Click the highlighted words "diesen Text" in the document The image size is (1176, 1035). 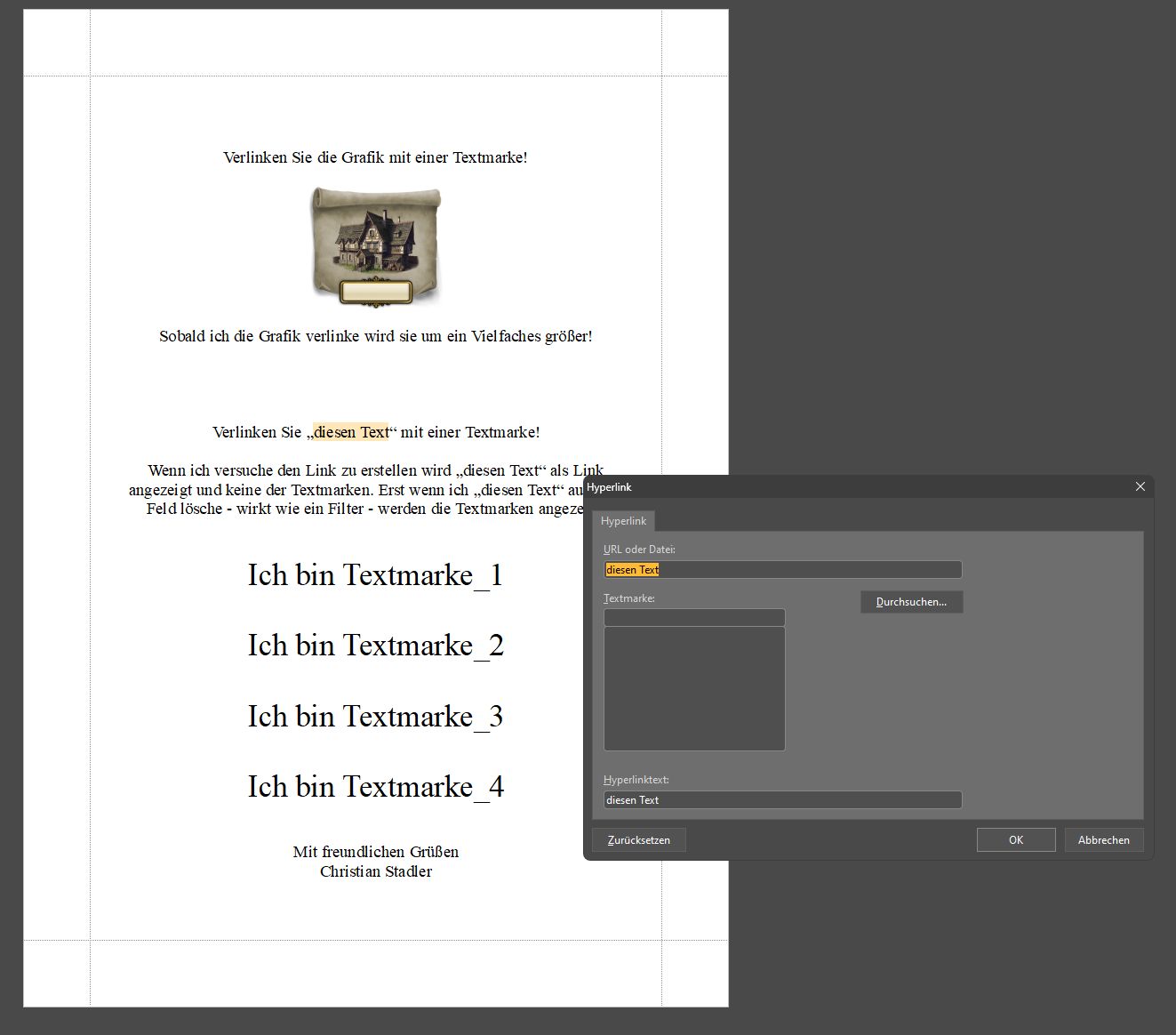(351, 432)
